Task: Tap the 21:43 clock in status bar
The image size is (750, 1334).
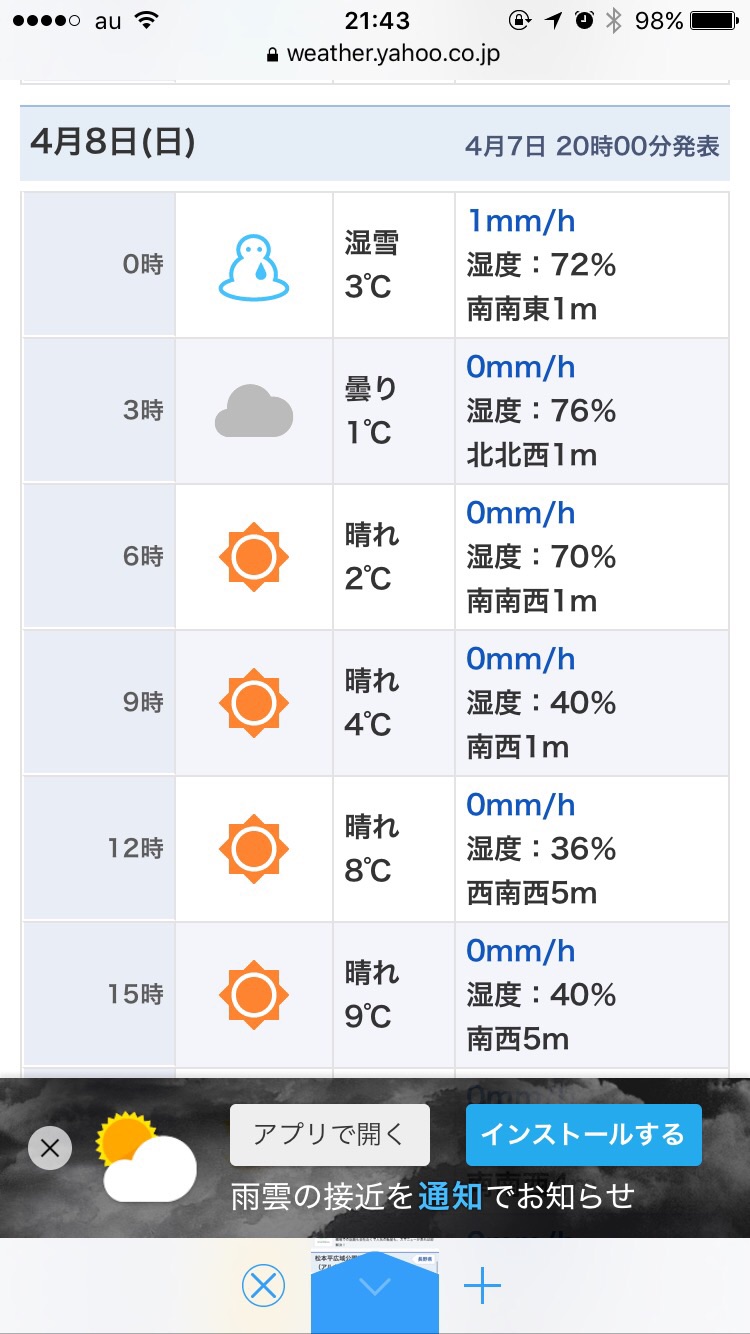Action: (375, 20)
